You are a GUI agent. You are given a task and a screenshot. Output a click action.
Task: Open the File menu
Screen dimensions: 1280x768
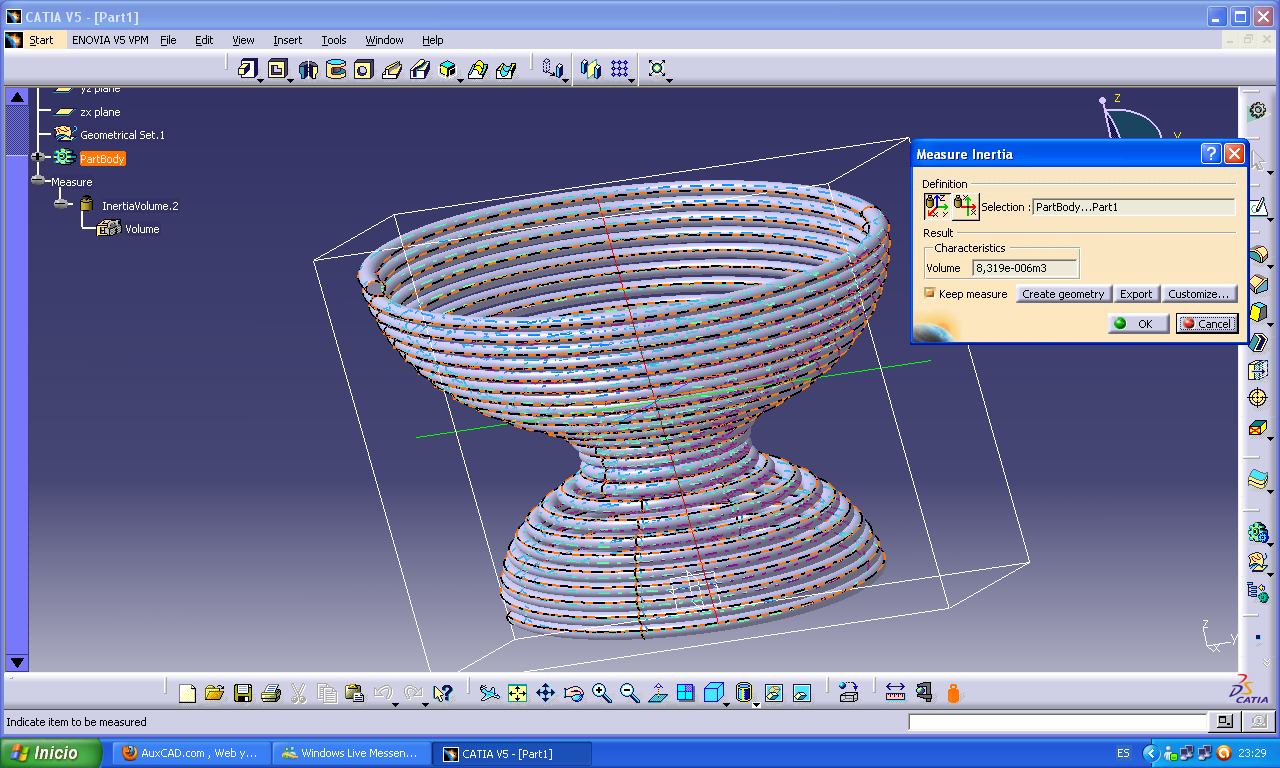168,40
